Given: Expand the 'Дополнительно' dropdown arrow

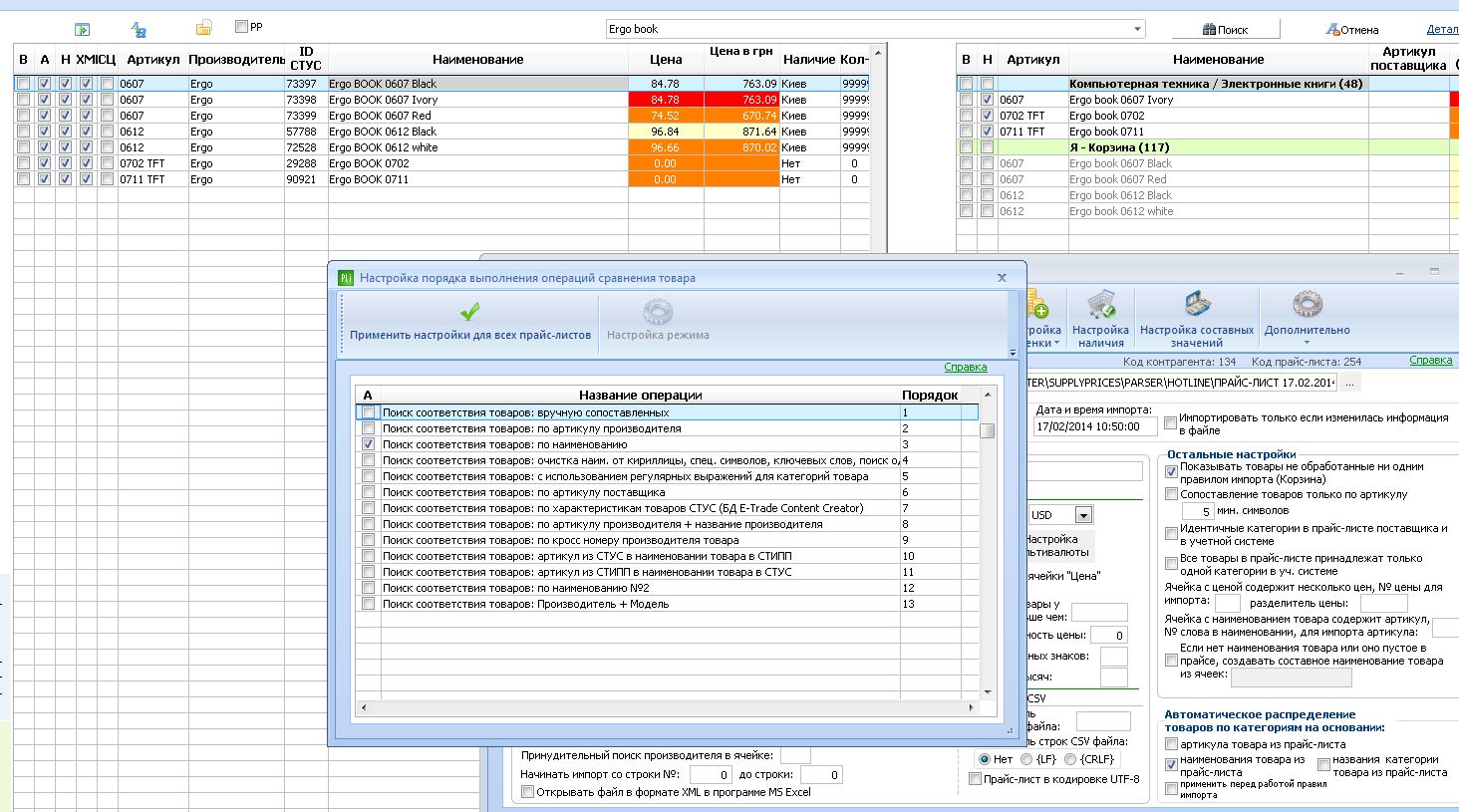Looking at the screenshot, I should (1308, 344).
